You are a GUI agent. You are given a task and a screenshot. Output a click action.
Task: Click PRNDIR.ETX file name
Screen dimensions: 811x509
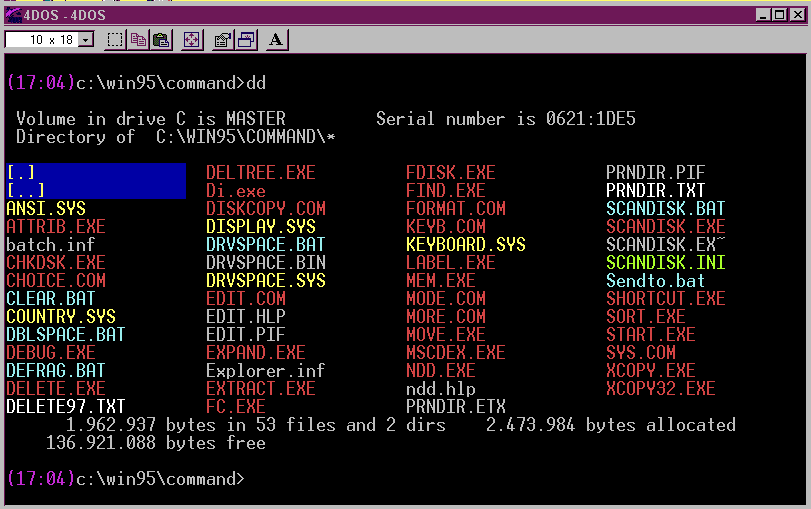coord(456,407)
